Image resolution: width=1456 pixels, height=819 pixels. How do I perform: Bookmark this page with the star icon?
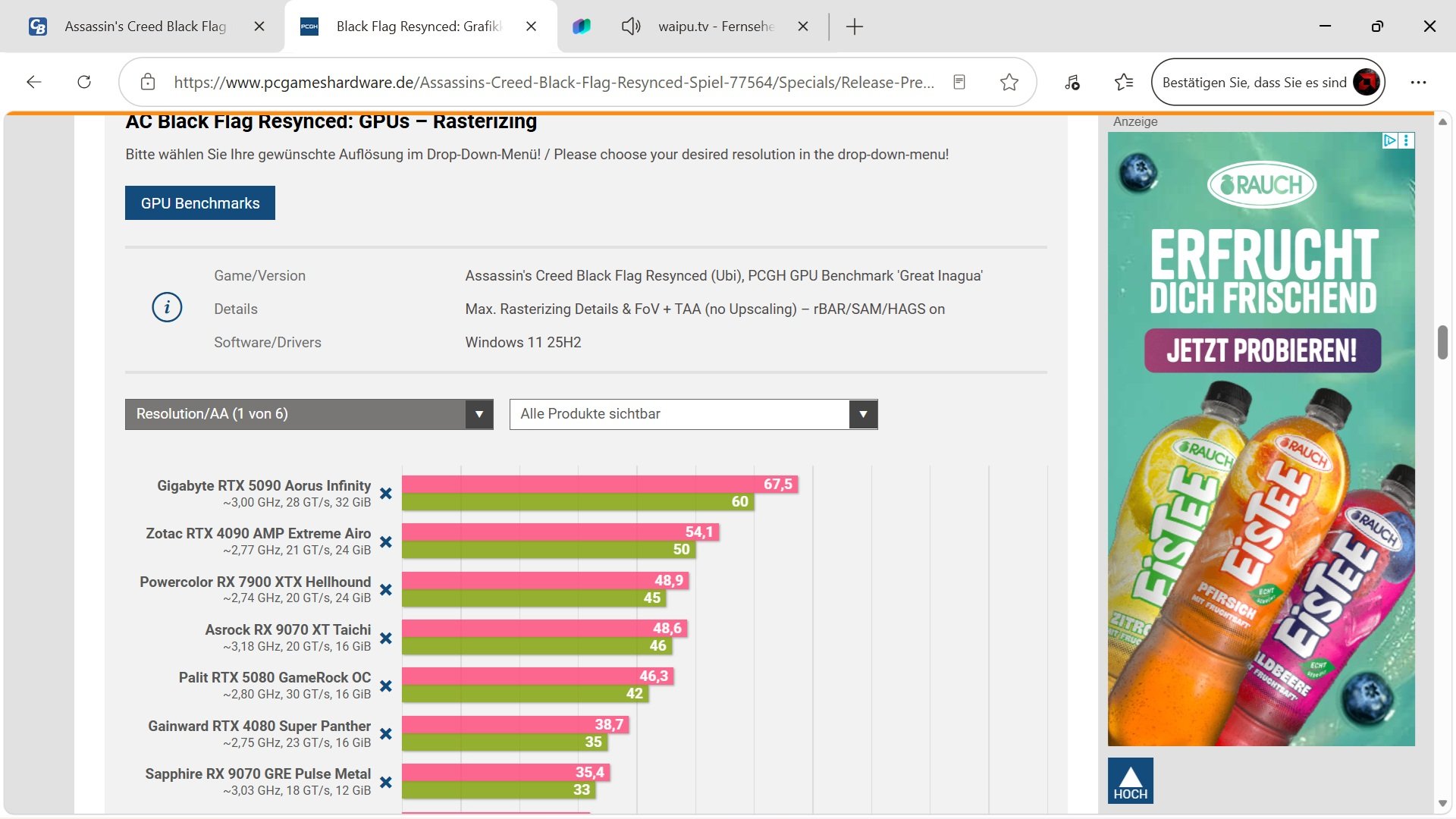click(x=1009, y=82)
